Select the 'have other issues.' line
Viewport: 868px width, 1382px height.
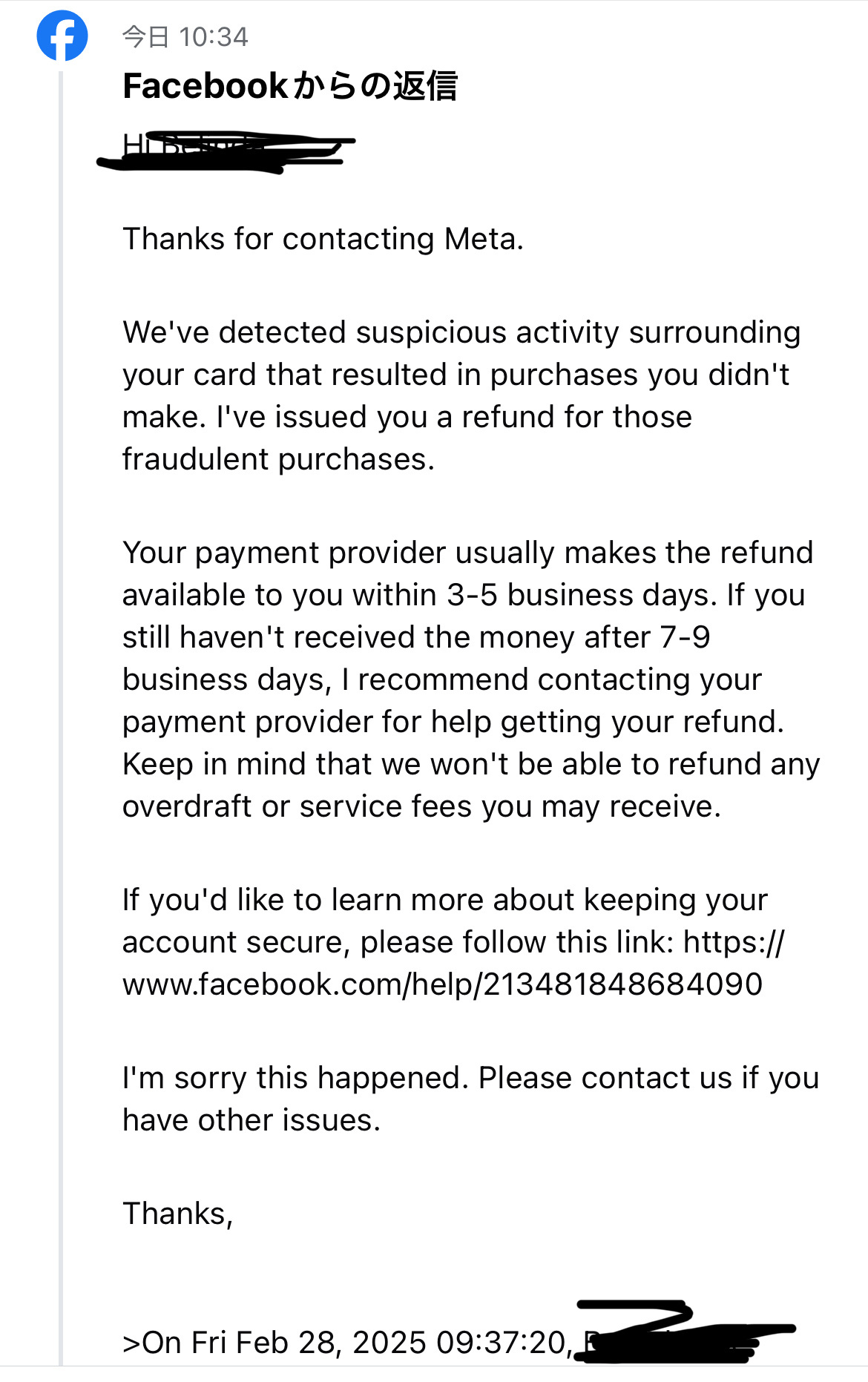coord(251,1120)
